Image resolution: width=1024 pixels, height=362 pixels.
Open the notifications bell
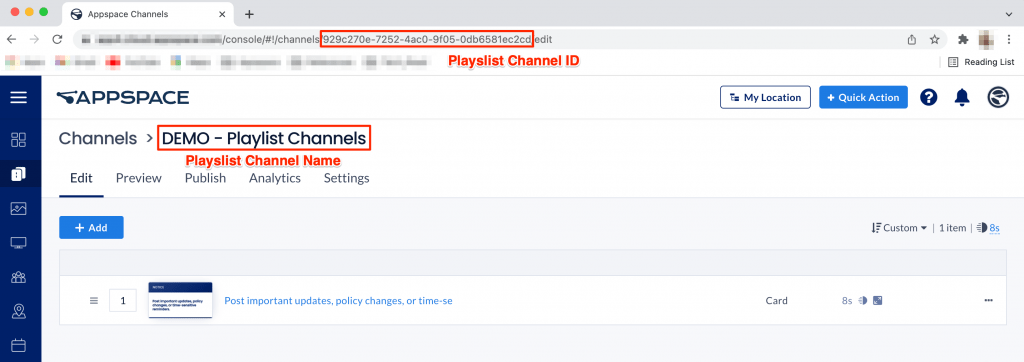coord(962,97)
